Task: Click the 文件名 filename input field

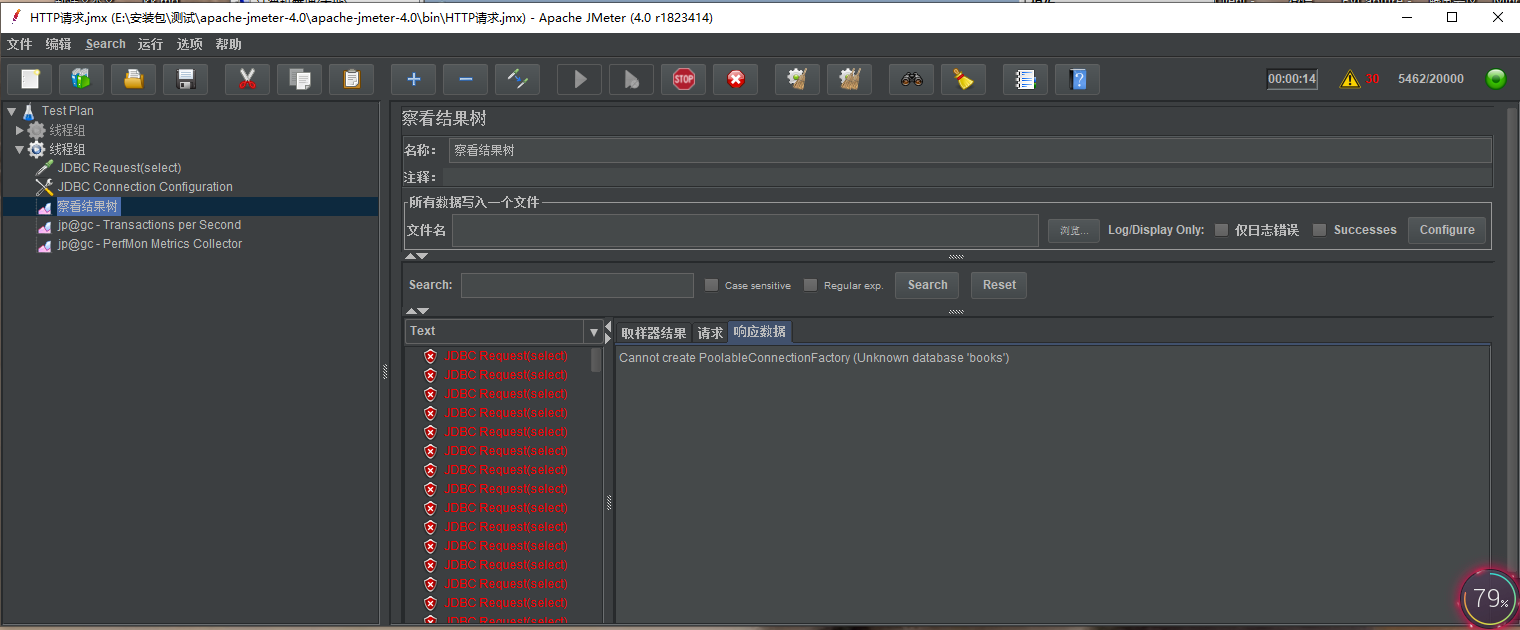Action: (x=745, y=230)
